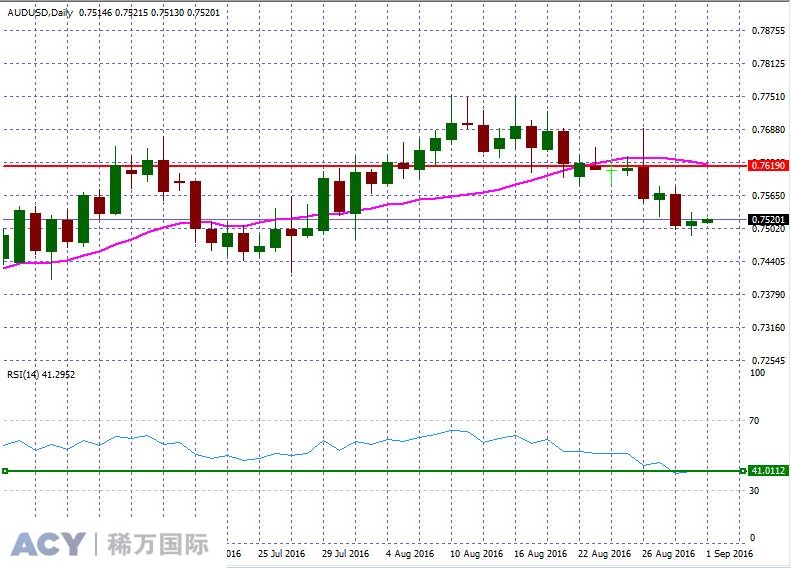Click the 29 Jul 2016 date label
Image resolution: width=791 pixels, height=568 pixels.
point(345,553)
